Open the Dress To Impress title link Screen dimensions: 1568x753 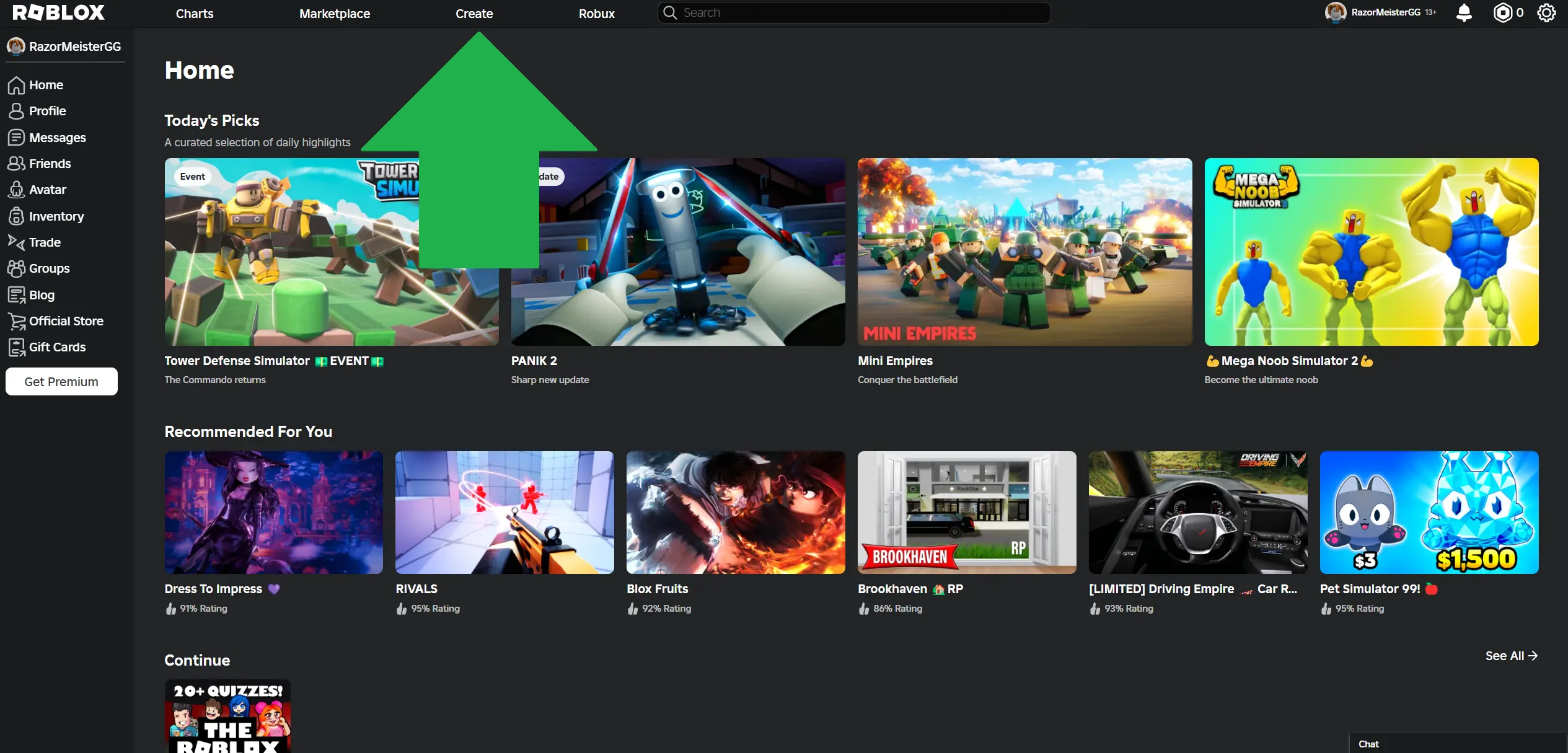222,589
